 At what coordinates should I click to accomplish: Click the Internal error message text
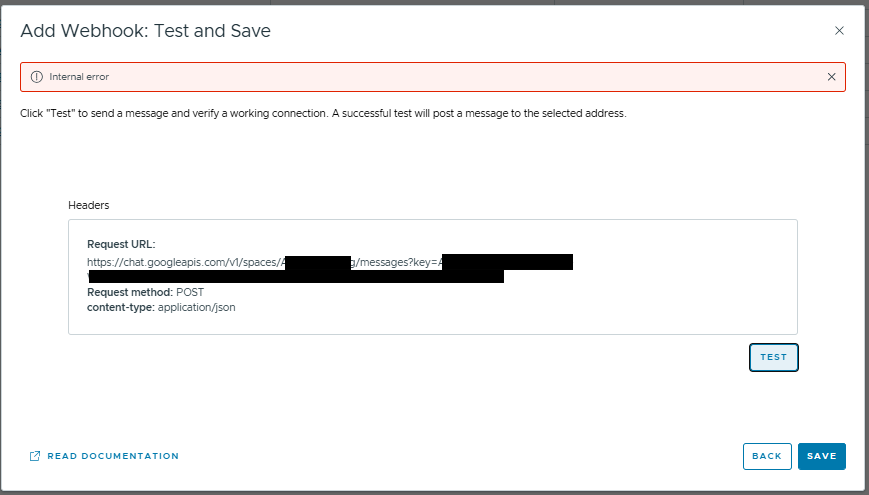[x=79, y=76]
